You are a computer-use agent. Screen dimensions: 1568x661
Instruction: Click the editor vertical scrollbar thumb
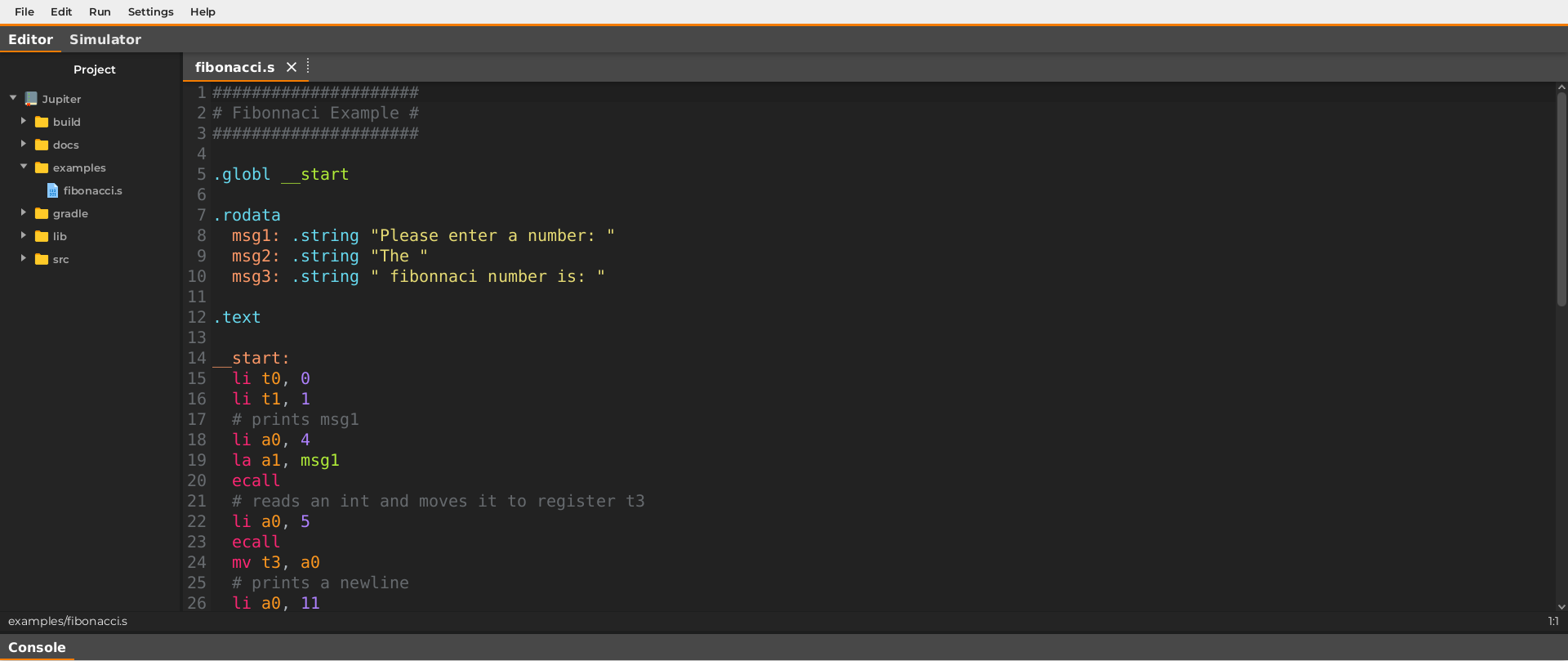[1561, 199]
